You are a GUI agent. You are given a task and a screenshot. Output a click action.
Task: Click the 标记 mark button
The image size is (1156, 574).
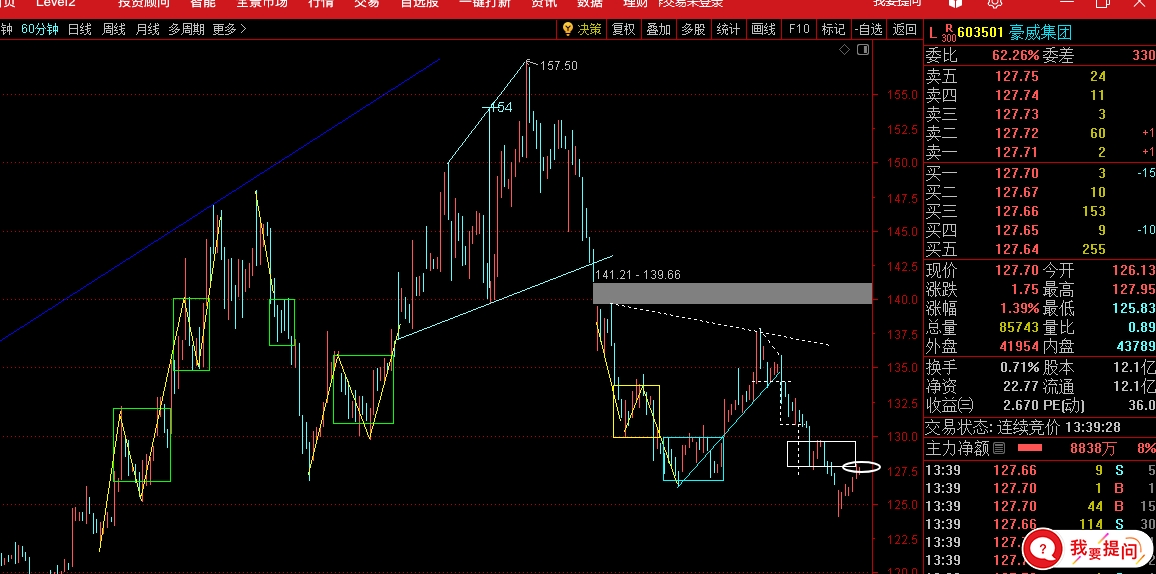click(x=833, y=29)
